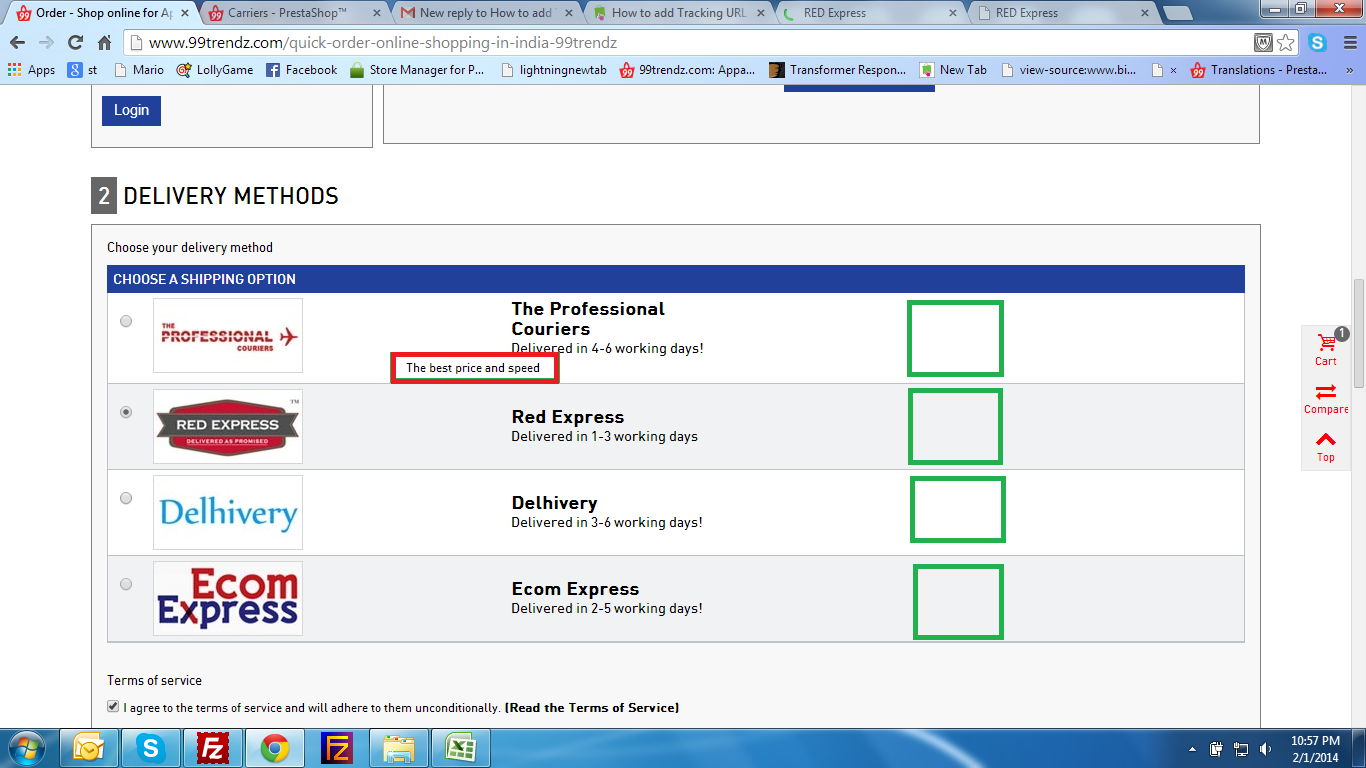Click the page vertical scrollbar thumb
Viewport: 1366px width, 768px height.
point(1358,333)
